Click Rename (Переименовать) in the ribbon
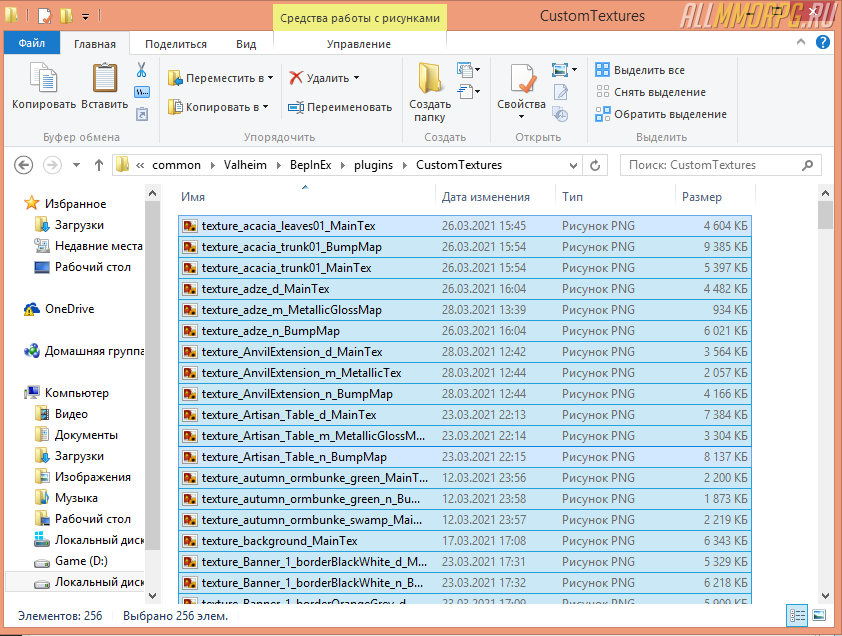The width and height of the screenshot is (842, 636). click(x=340, y=107)
